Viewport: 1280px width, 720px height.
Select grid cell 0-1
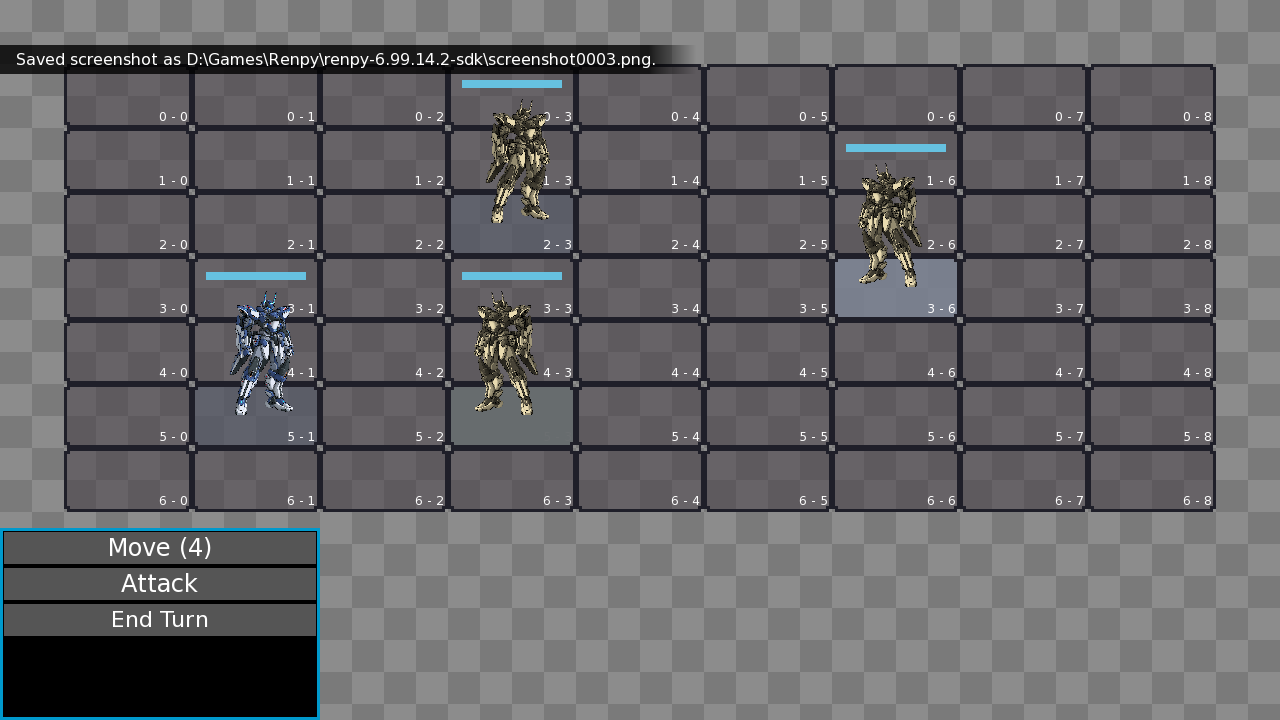256,96
